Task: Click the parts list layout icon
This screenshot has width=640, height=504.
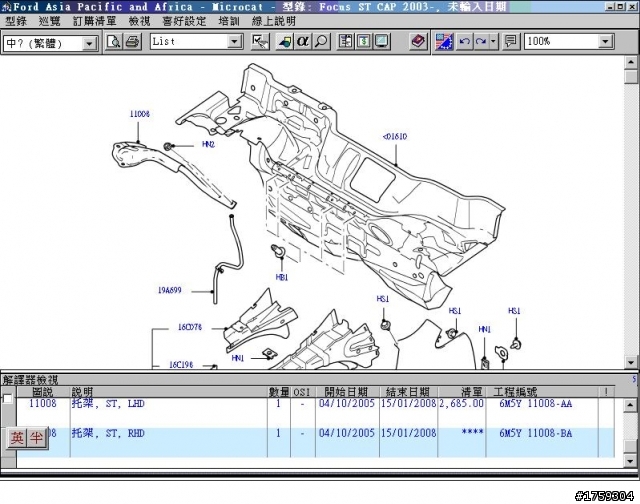Action: tap(346, 41)
